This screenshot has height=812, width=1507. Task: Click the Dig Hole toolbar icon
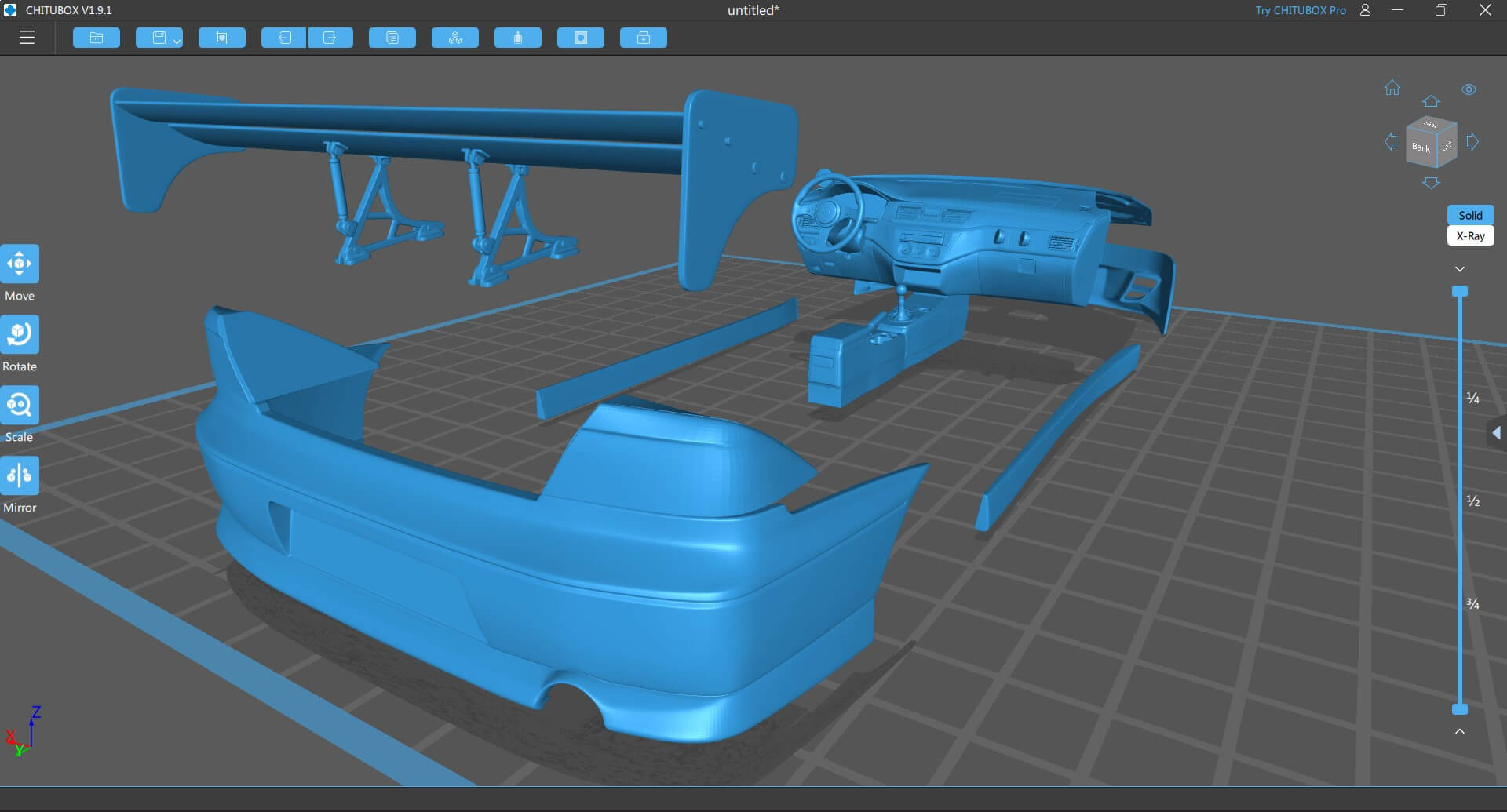pos(581,38)
